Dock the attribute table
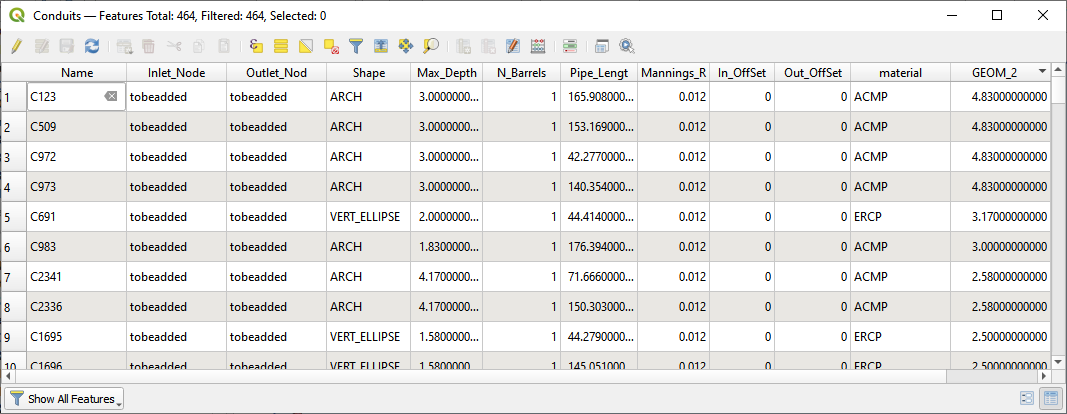1067x414 pixels. (x=602, y=46)
